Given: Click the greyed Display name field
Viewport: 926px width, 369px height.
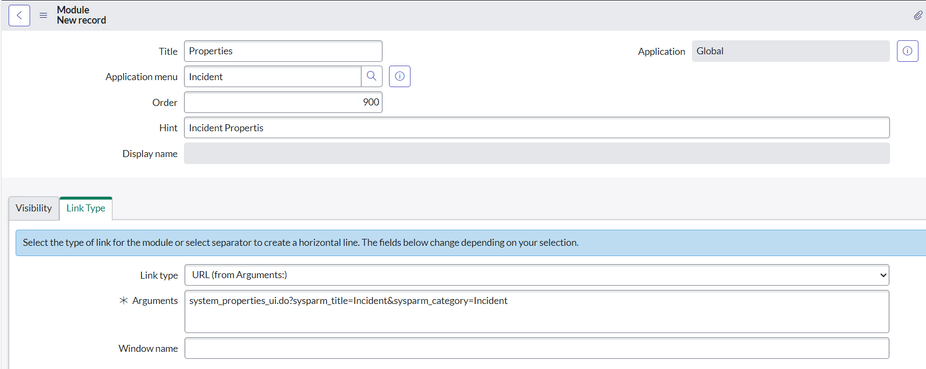Looking at the screenshot, I should point(537,154).
